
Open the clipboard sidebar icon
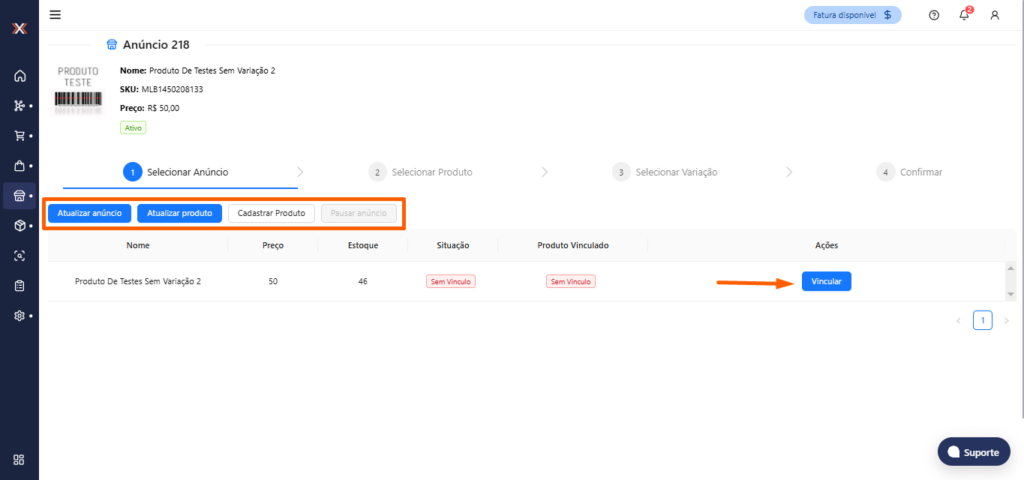point(19,285)
